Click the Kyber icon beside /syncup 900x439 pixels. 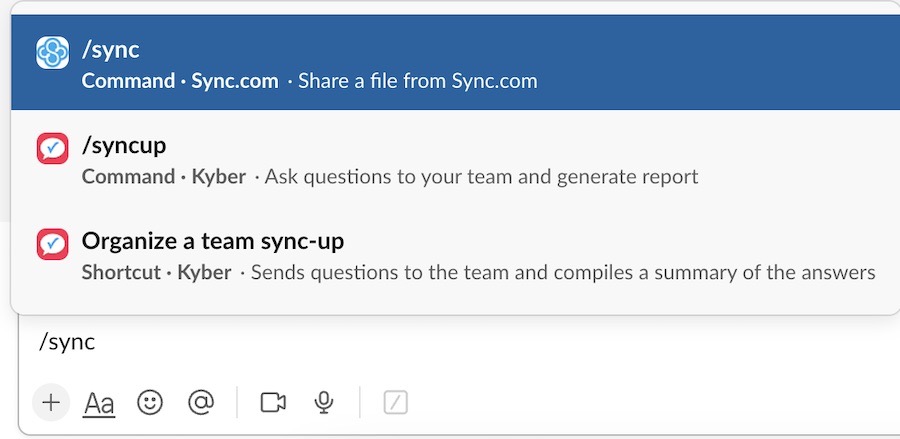53,148
